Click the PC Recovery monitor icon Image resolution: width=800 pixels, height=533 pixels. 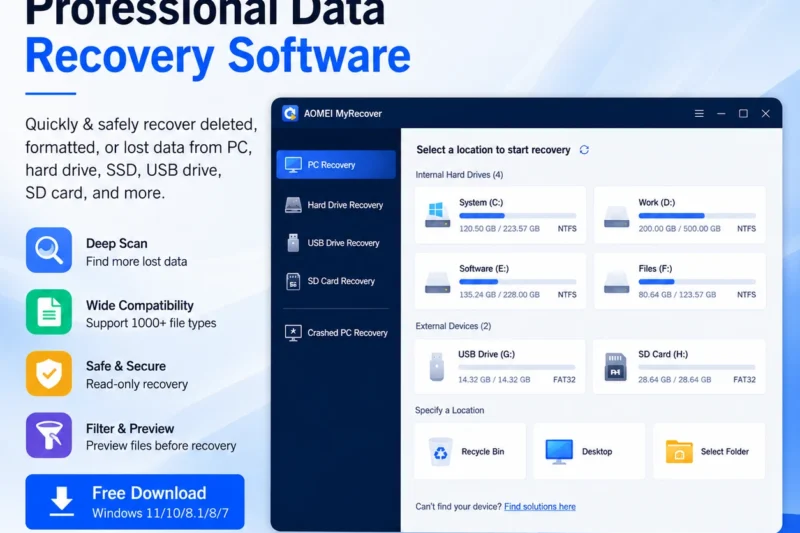(293, 165)
